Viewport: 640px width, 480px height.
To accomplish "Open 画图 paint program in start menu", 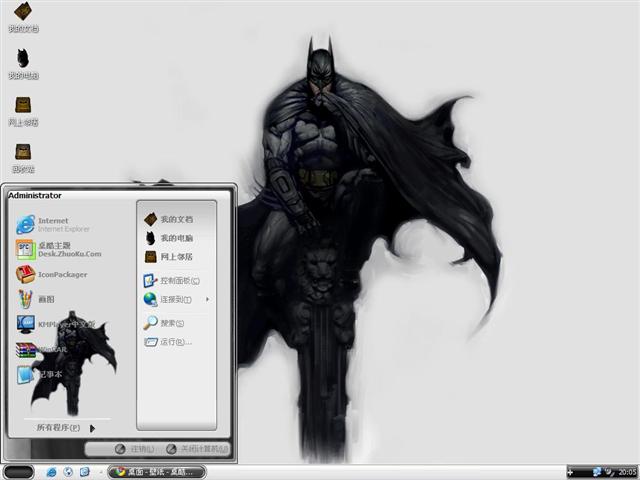I will click(x=36, y=299).
